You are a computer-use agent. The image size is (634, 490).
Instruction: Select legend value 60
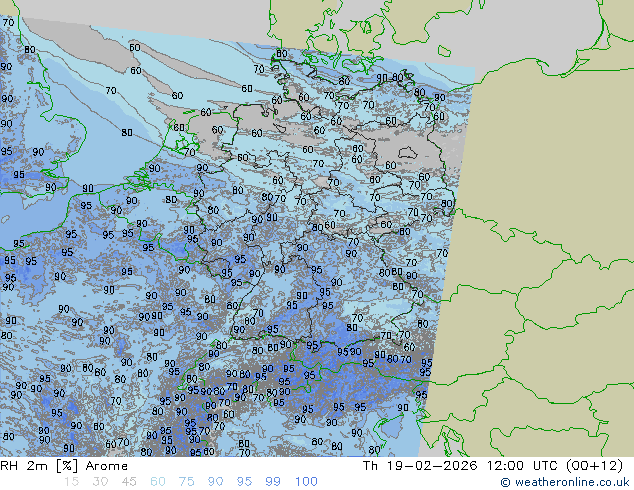click(158, 482)
